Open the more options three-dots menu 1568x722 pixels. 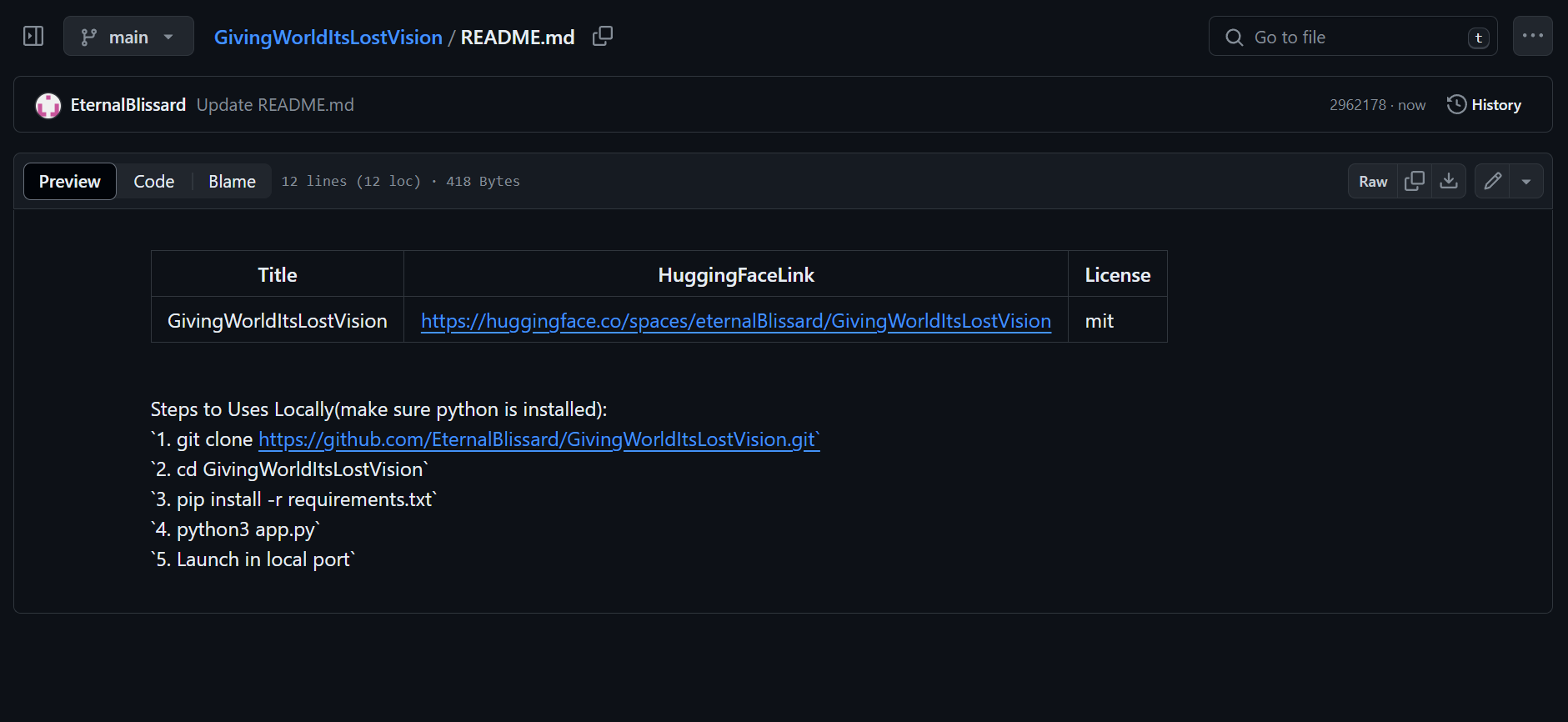tap(1532, 36)
